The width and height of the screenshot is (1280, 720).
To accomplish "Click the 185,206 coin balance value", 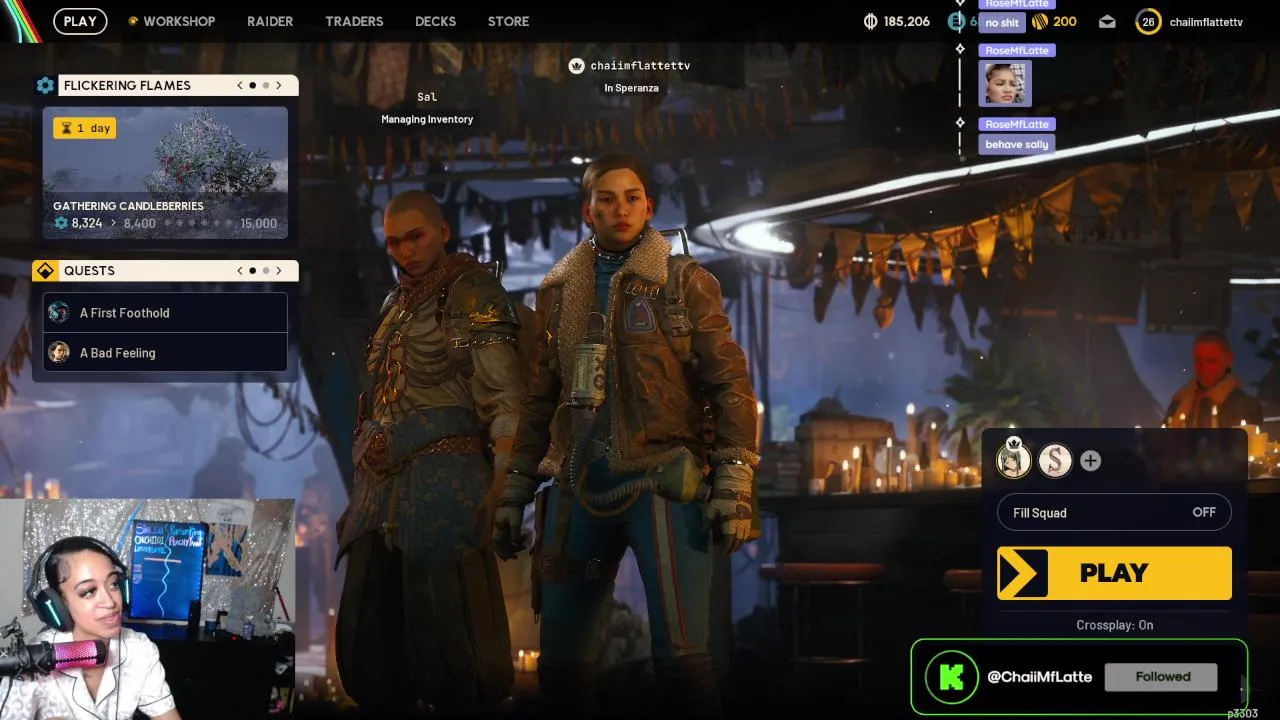I will [x=906, y=21].
